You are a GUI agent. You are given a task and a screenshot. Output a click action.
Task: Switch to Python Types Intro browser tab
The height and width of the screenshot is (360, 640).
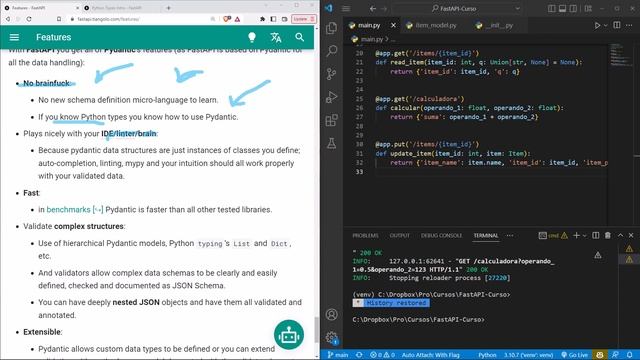pyautogui.click(x=118, y=8)
